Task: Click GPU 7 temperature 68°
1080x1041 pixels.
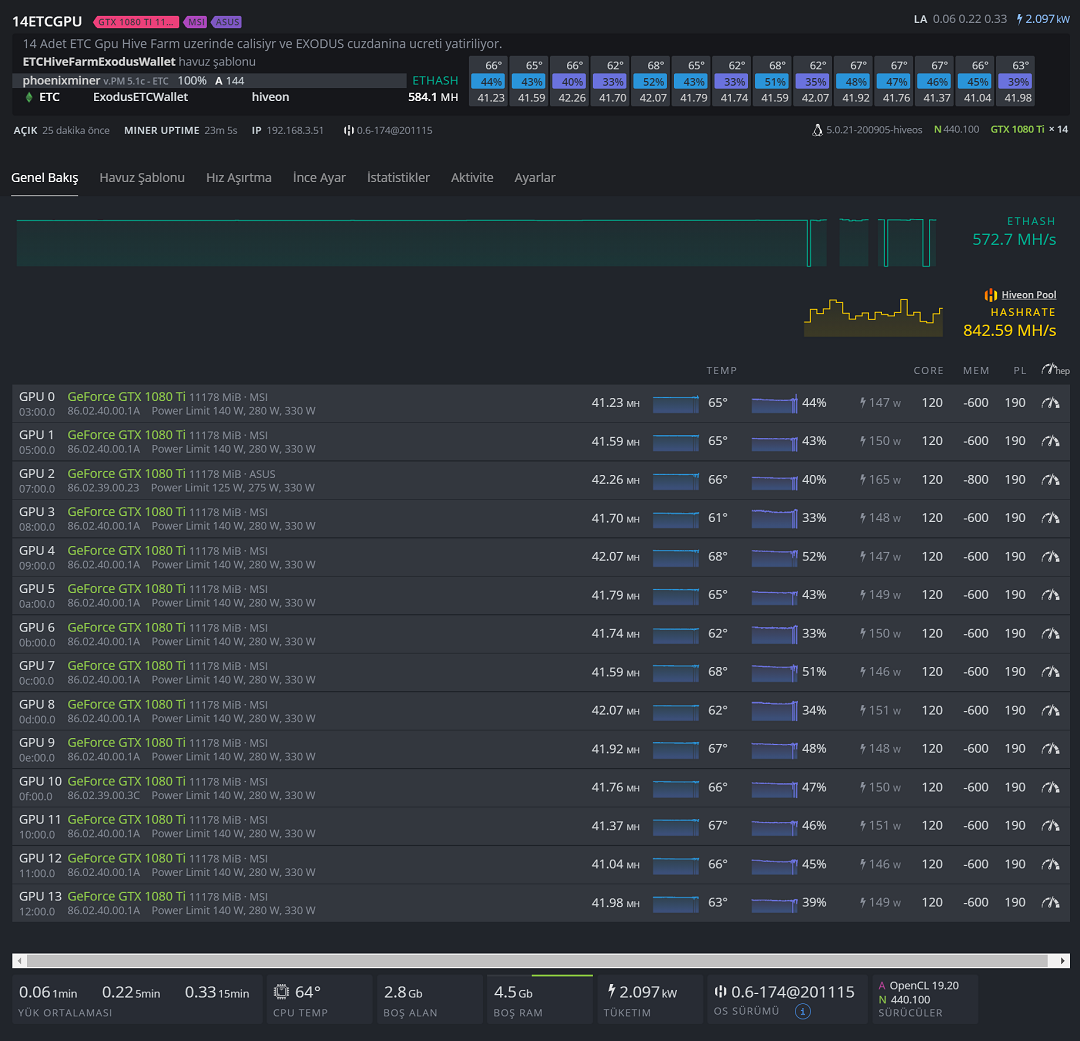Action: [x=718, y=672]
